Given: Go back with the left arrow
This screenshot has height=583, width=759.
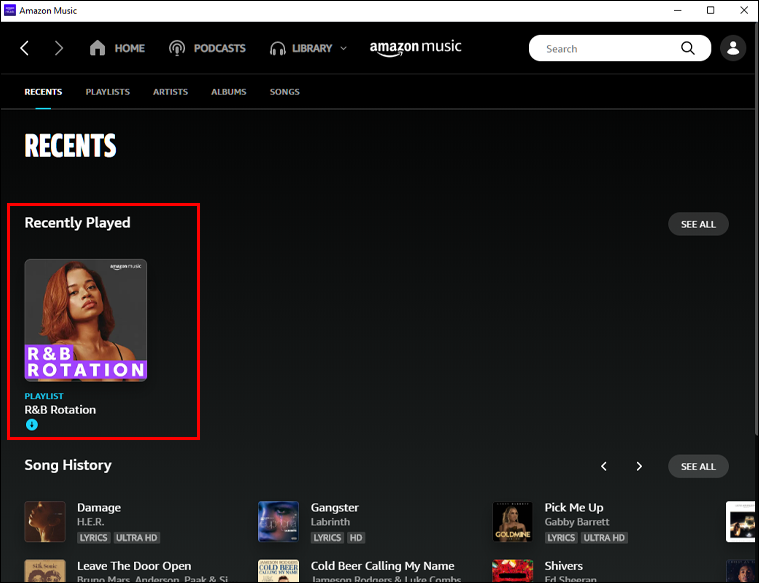Looking at the screenshot, I should pos(25,48).
